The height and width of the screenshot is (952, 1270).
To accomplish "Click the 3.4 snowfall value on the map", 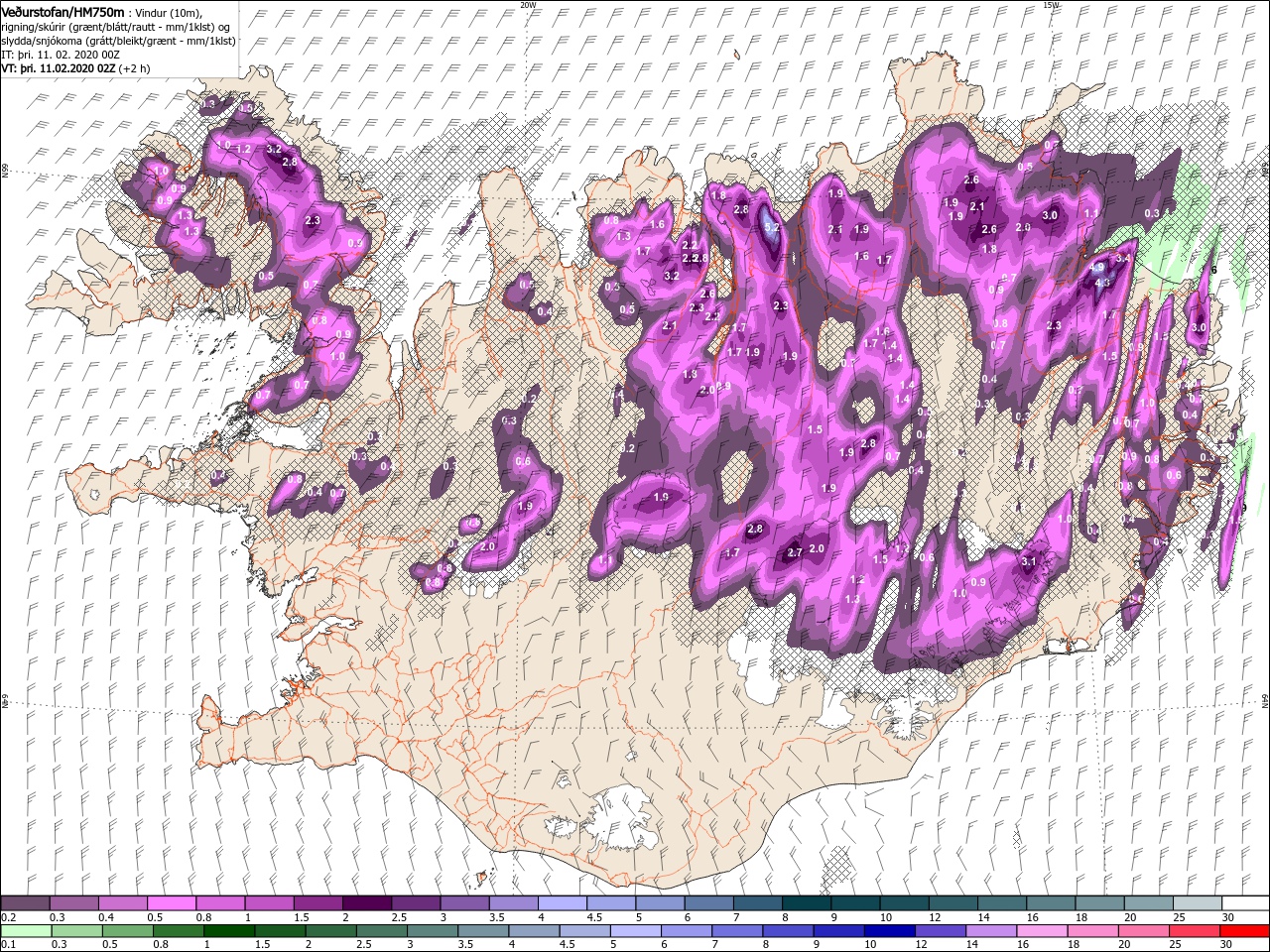I will [x=1123, y=258].
